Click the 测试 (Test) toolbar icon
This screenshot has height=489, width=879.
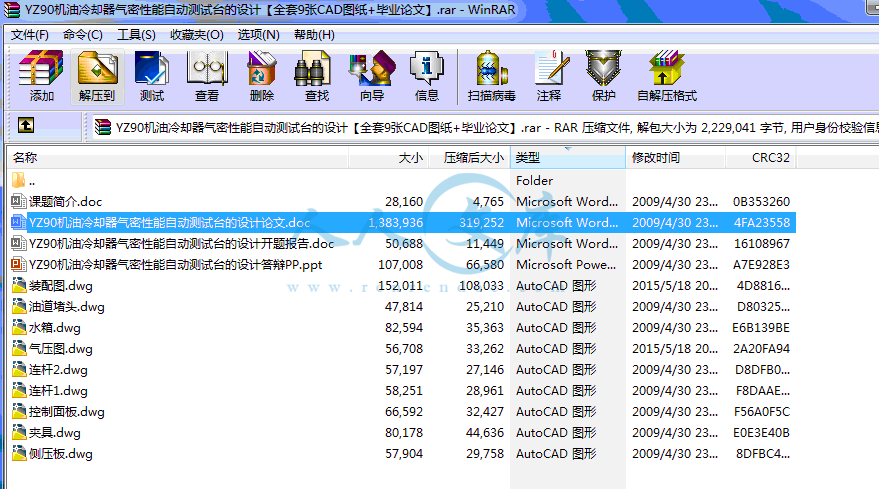(x=151, y=69)
